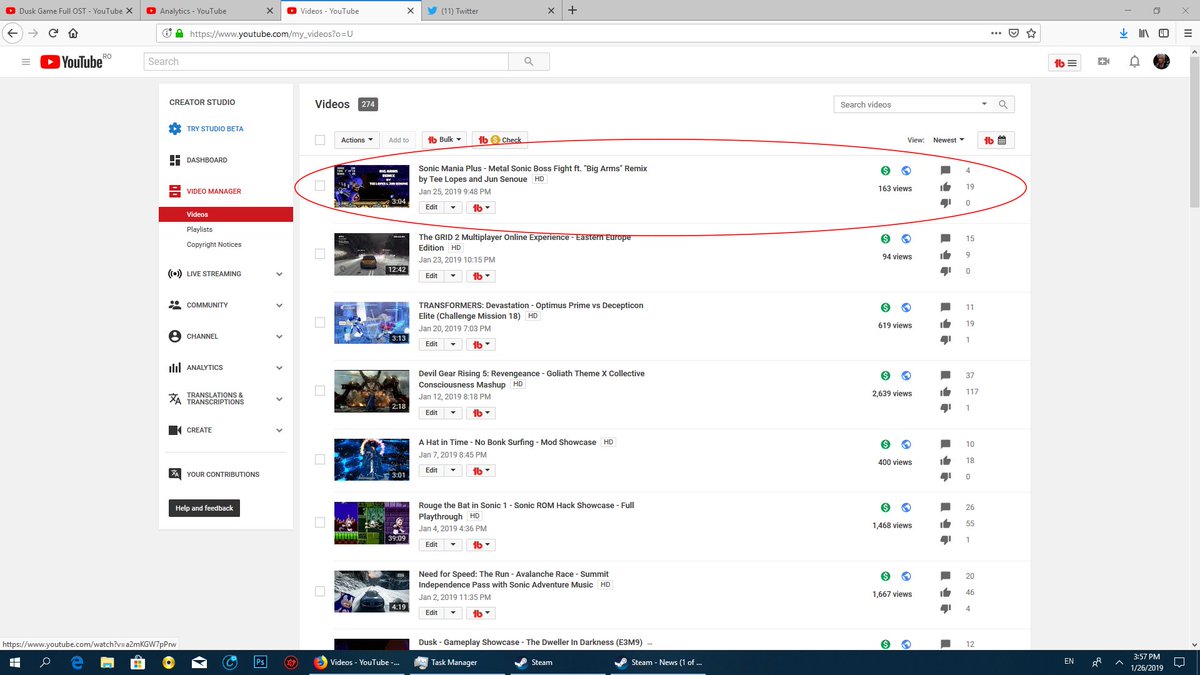Check the GRID 2 Multiplayer video checkbox

click(320, 254)
